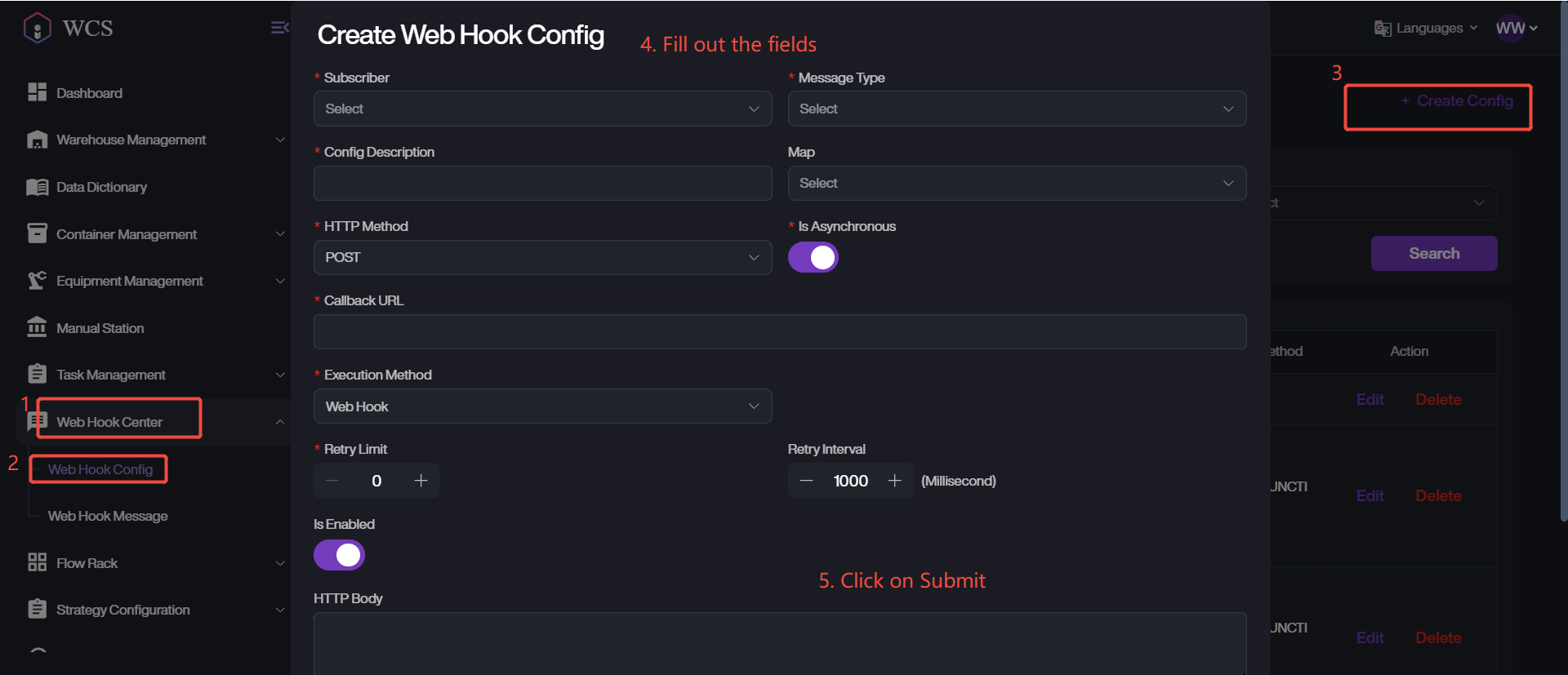Collapse the sidebar with the menu icon
The width and height of the screenshot is (1568, 675).
(278, 28)
